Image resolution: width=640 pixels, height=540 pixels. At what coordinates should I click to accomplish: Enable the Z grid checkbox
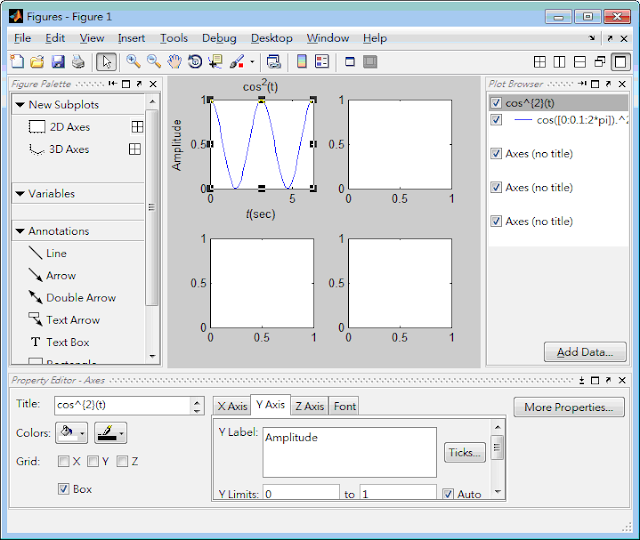click(122, 461)
